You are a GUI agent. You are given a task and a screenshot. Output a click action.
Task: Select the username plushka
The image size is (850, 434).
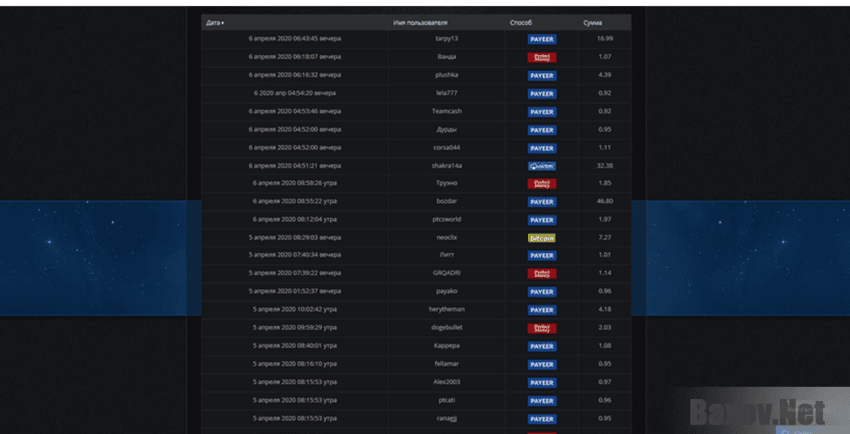pyautogui.click(x=446, y=75)
